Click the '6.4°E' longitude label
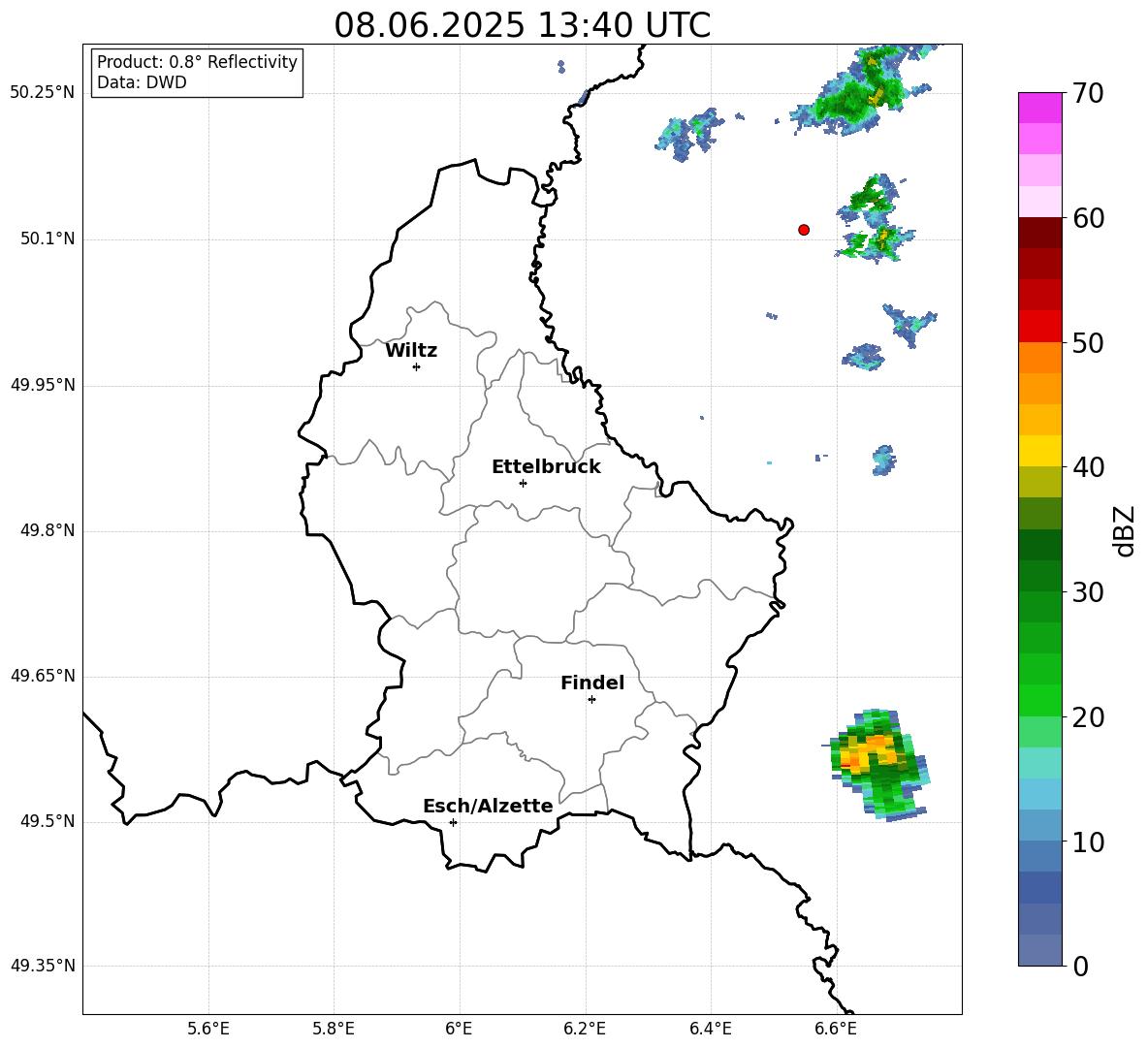 point(710,1029)
